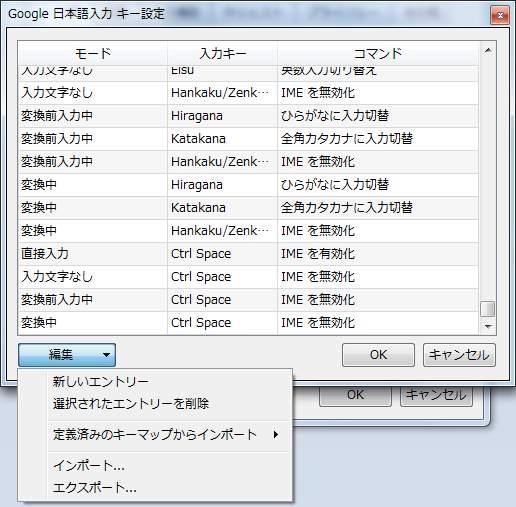Click Hiragana key in 変換前入力中 row

[223, 116]
